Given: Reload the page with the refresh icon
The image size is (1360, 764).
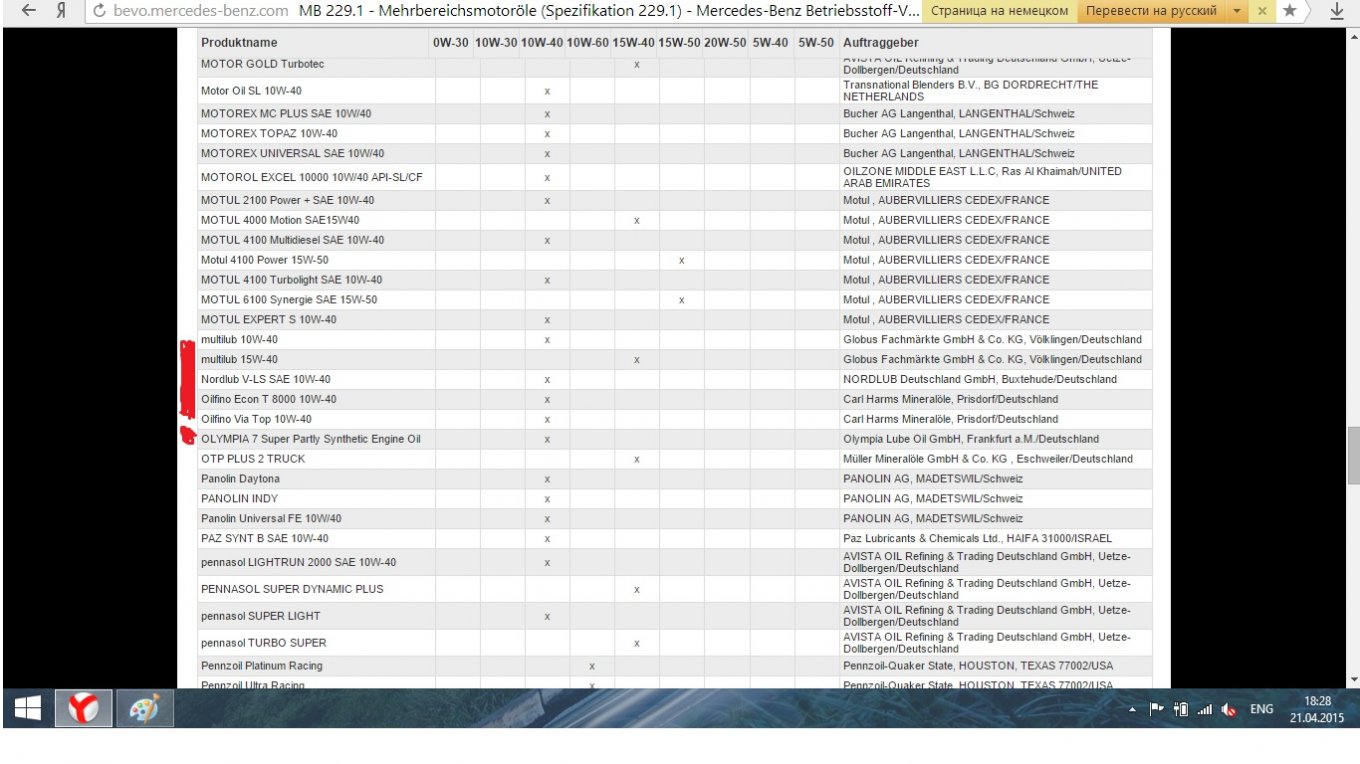Looking at the screenshot, I should click(98, 11).
